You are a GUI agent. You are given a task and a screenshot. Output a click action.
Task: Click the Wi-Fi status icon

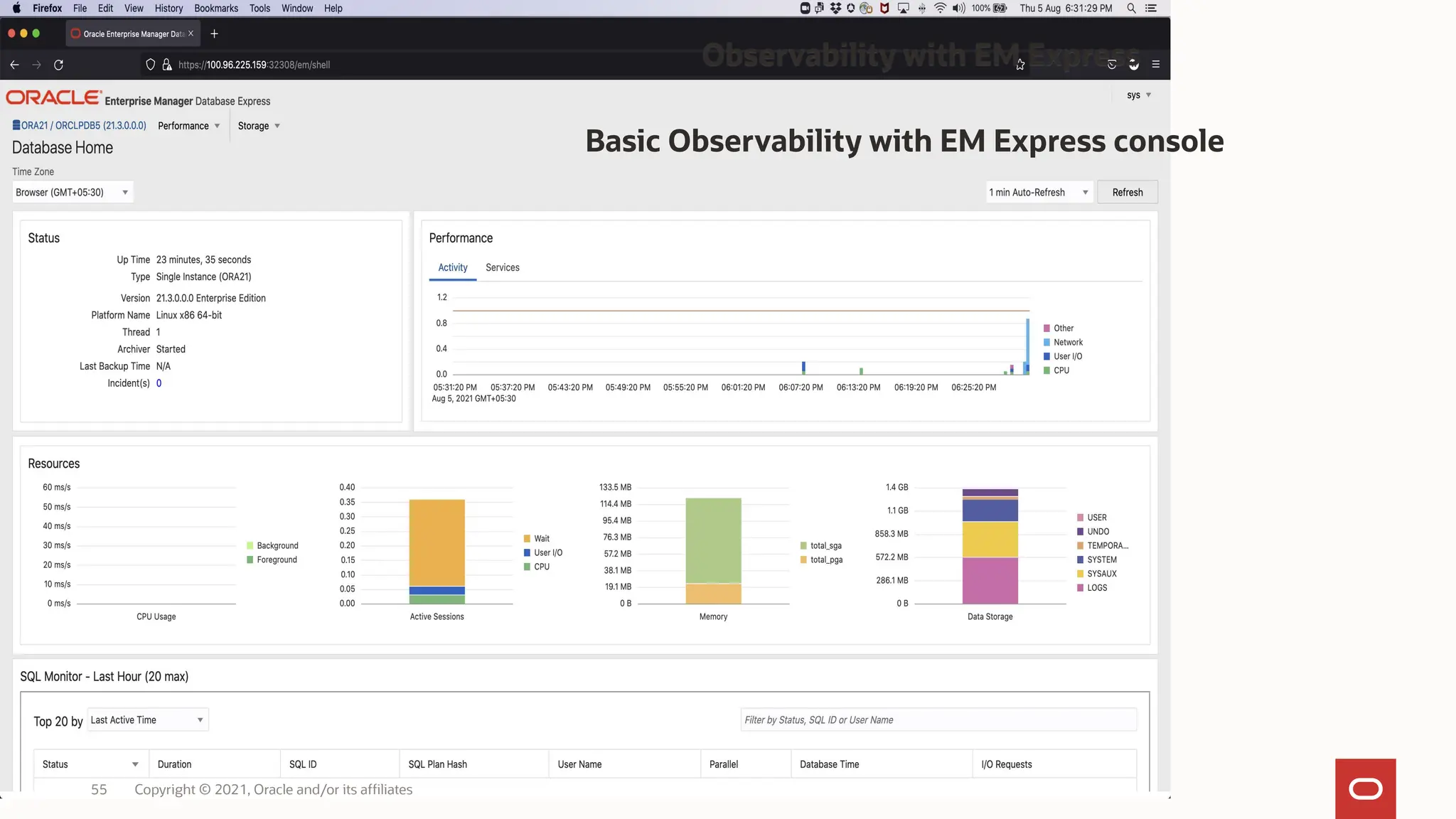coord(940,9)
